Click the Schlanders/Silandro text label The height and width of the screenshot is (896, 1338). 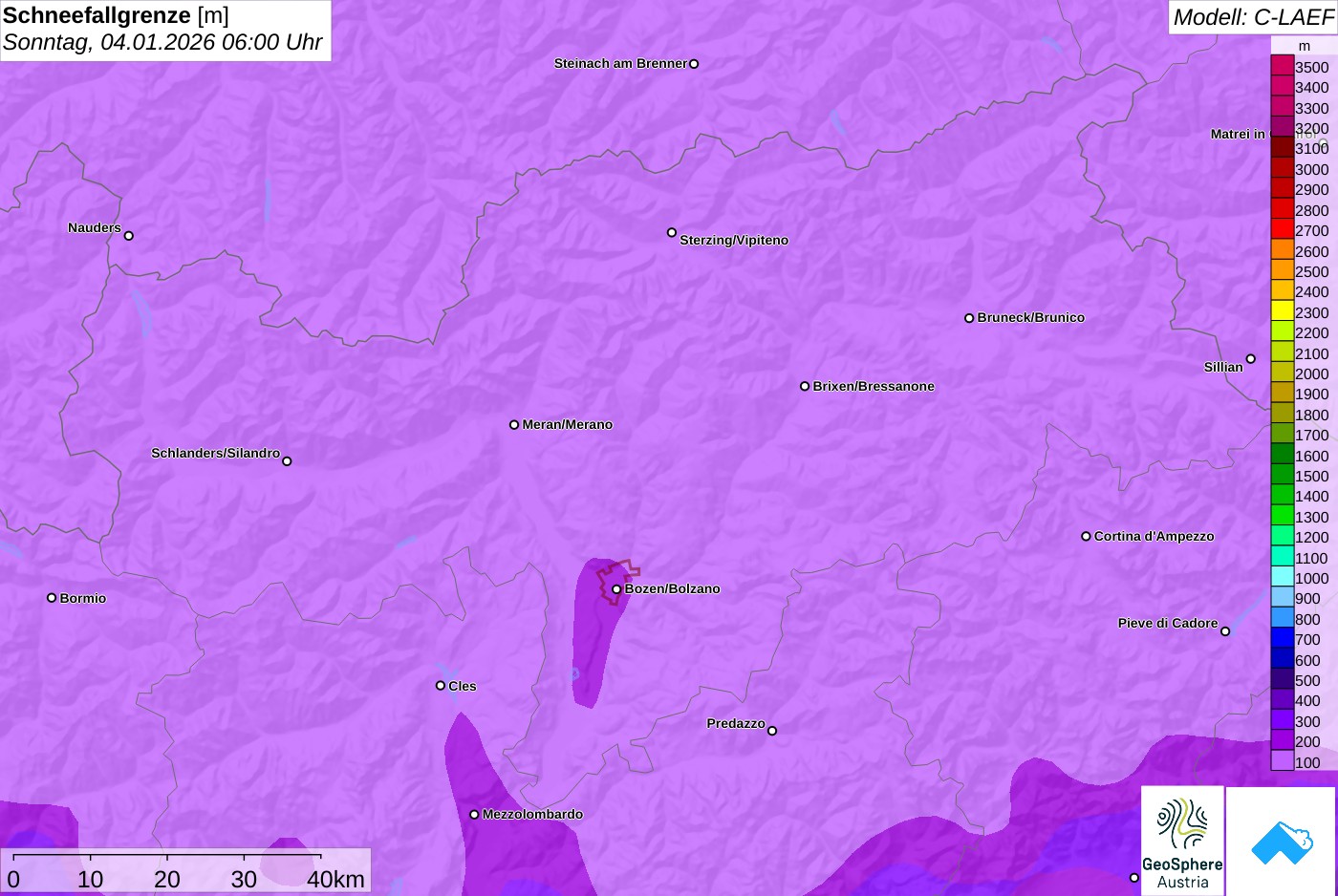(x=215, y=454)
